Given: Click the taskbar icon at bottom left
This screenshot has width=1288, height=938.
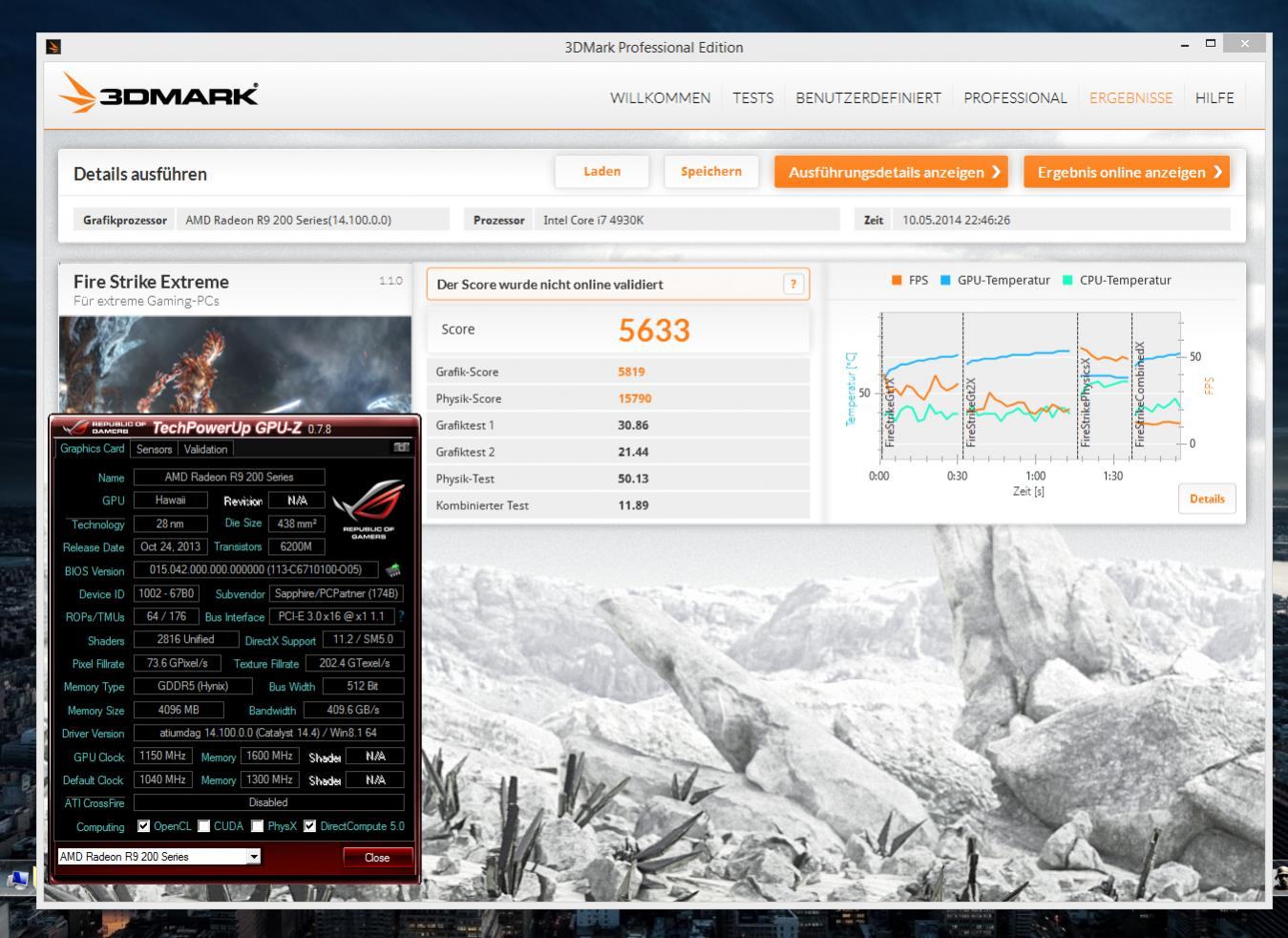Looking at the screenshot, I should (x=18, y=880).
